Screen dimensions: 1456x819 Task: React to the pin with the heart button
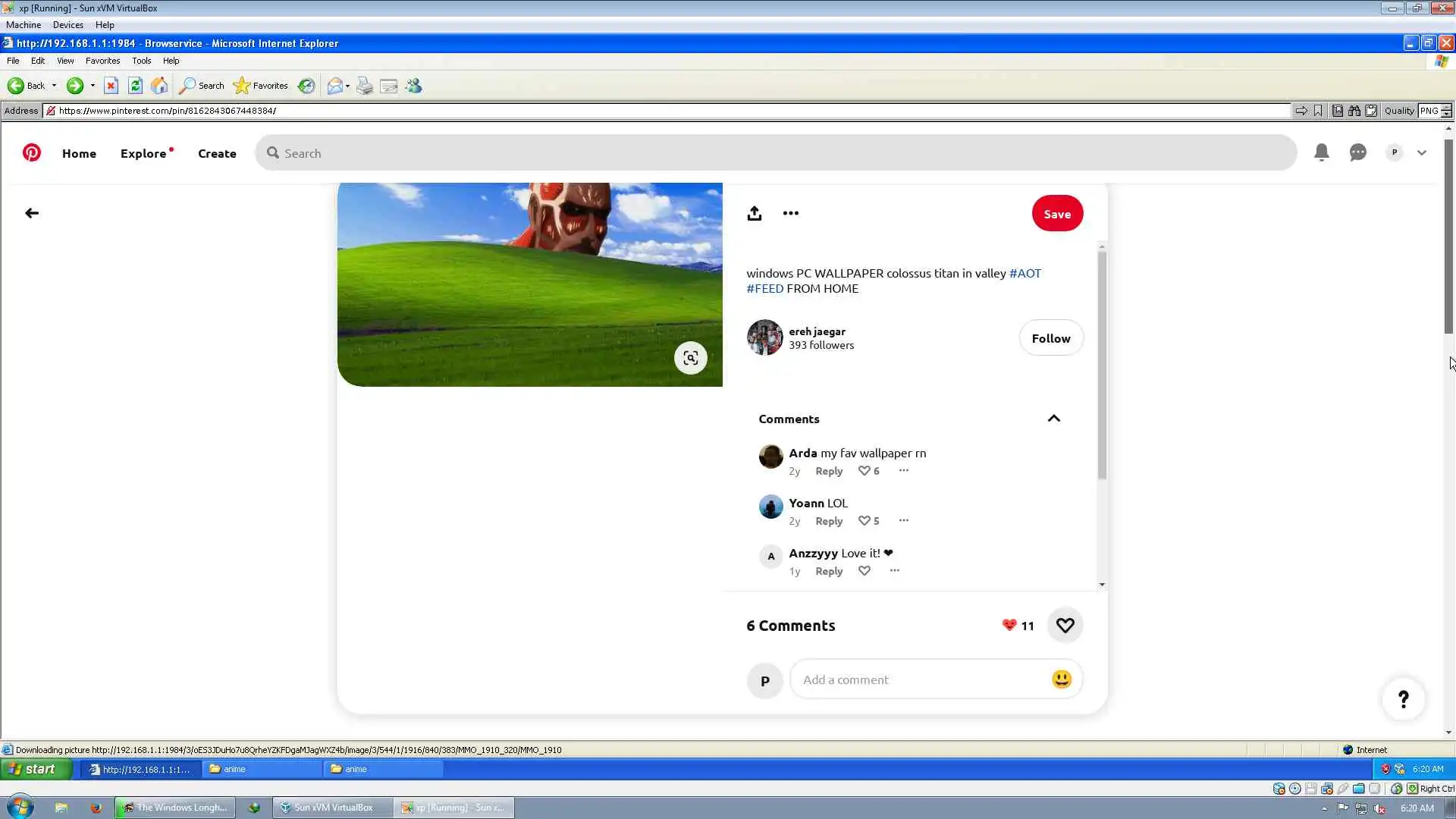click(1065, 625)
